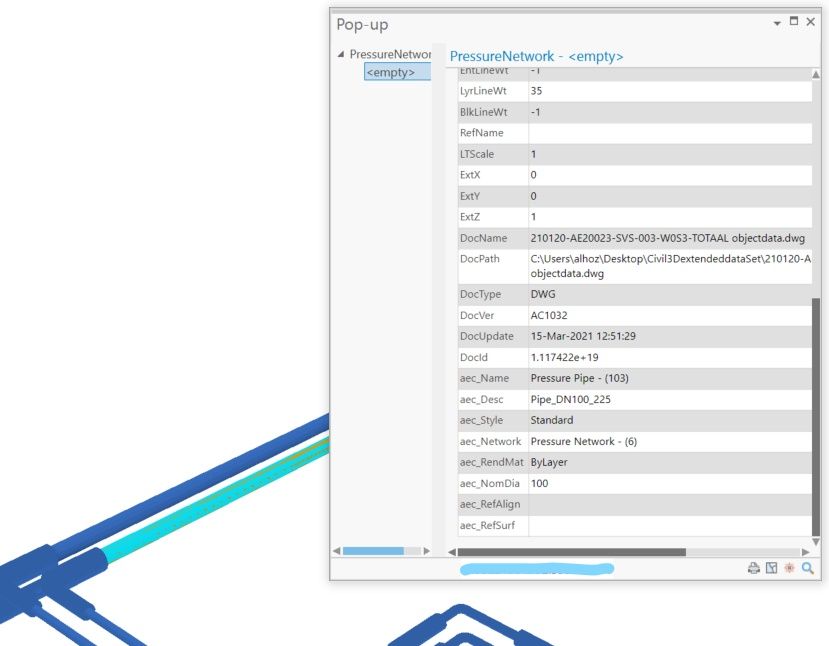Click the RefName field label

(481, 133)
